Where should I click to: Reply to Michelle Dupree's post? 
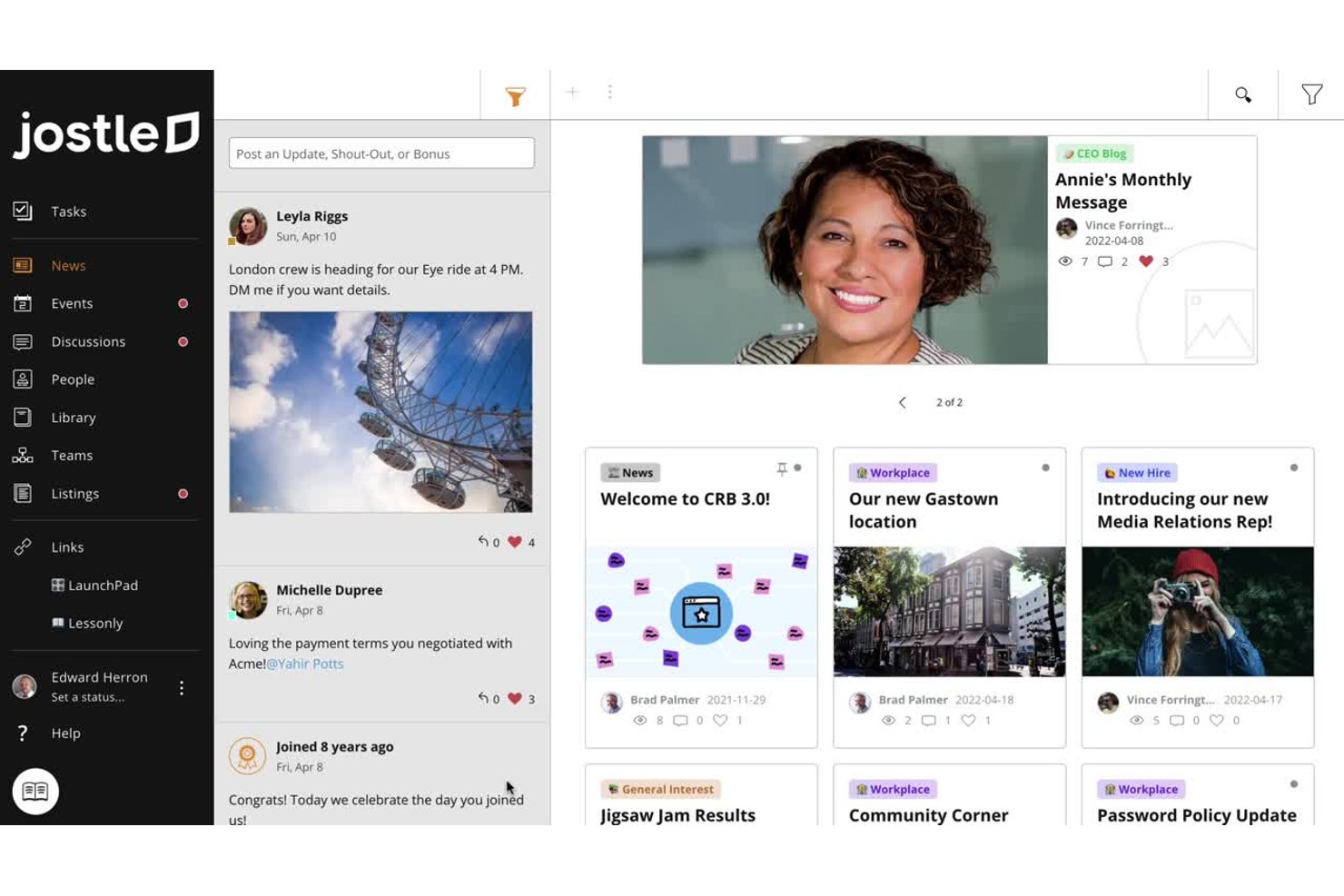[x=483, y=699]
